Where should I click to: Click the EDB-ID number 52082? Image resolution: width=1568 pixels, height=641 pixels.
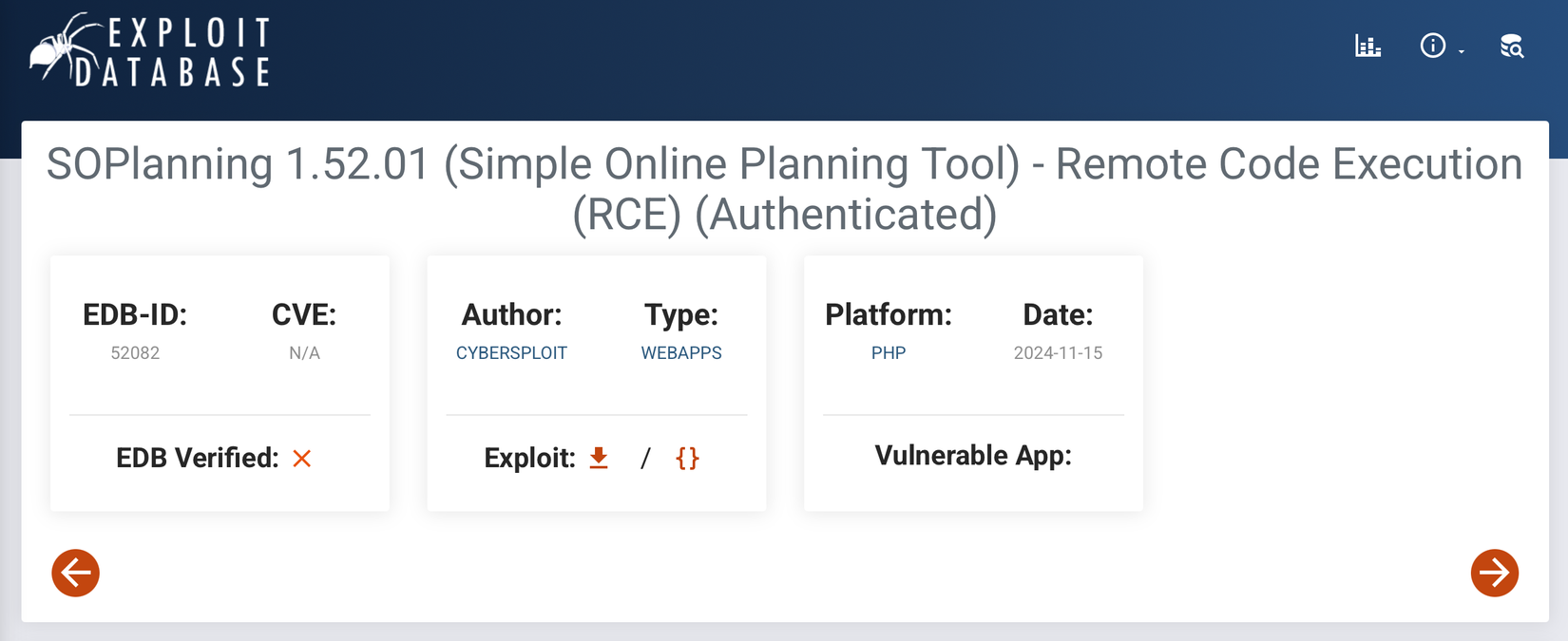pos(135,353)
